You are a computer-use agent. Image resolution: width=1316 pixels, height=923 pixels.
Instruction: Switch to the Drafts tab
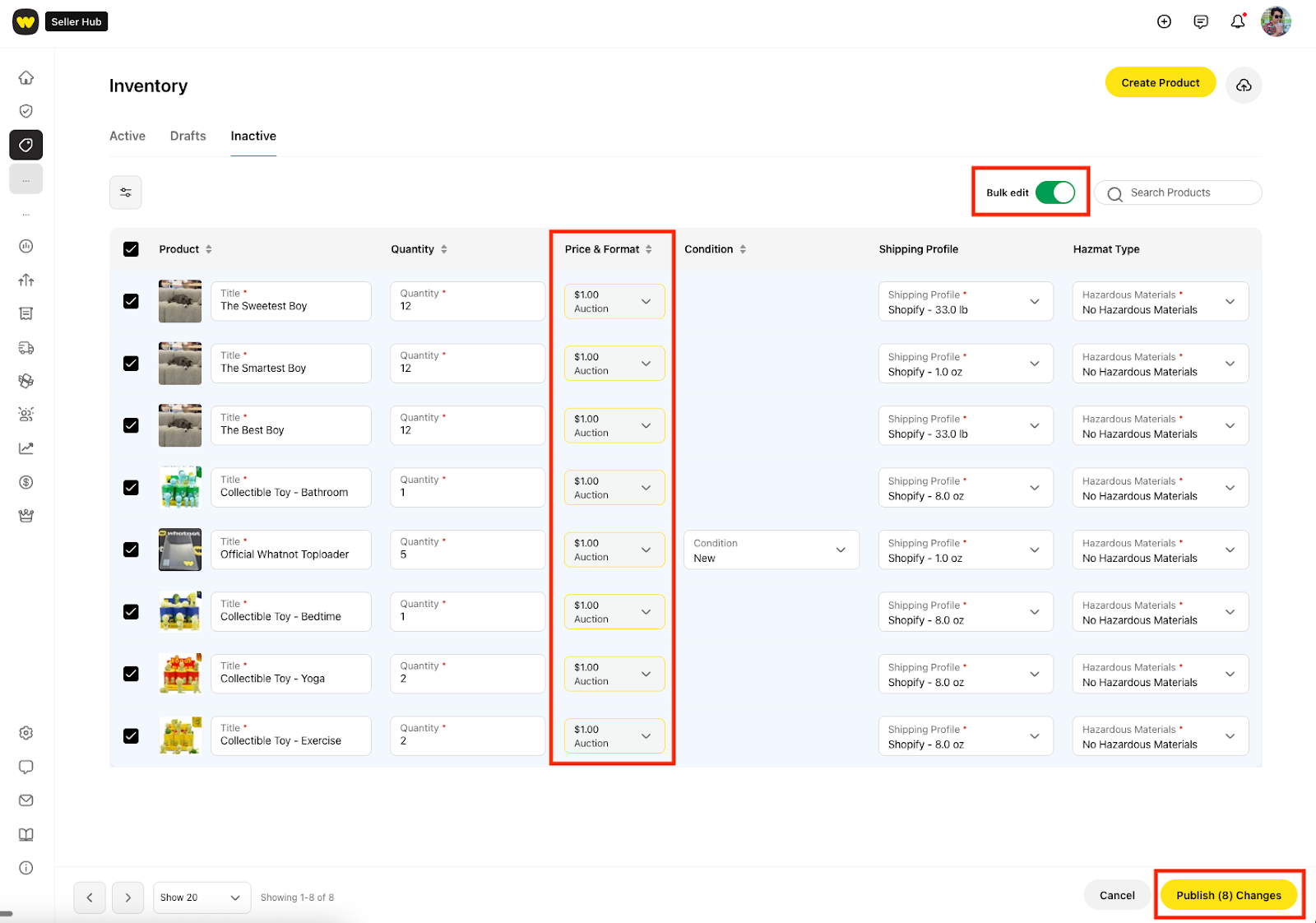pos(188,137)
